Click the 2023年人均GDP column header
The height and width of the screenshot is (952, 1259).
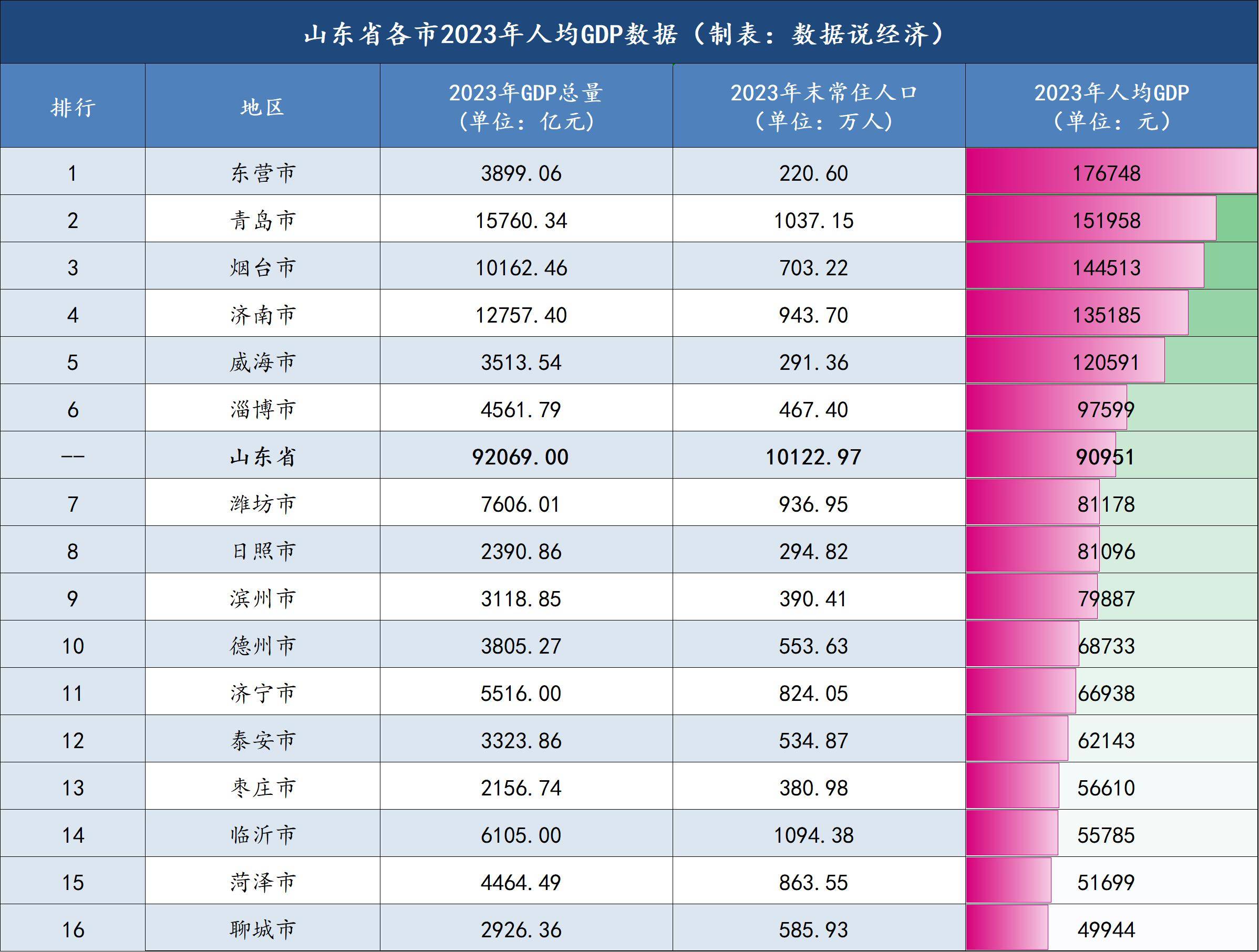[x=1110, y=104]
